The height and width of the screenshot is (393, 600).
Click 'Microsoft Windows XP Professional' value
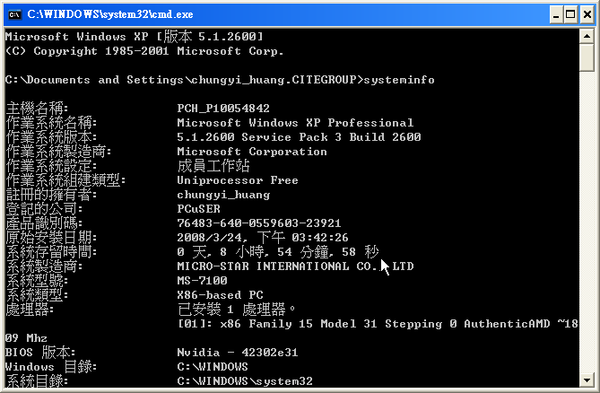tap(295, 123)
